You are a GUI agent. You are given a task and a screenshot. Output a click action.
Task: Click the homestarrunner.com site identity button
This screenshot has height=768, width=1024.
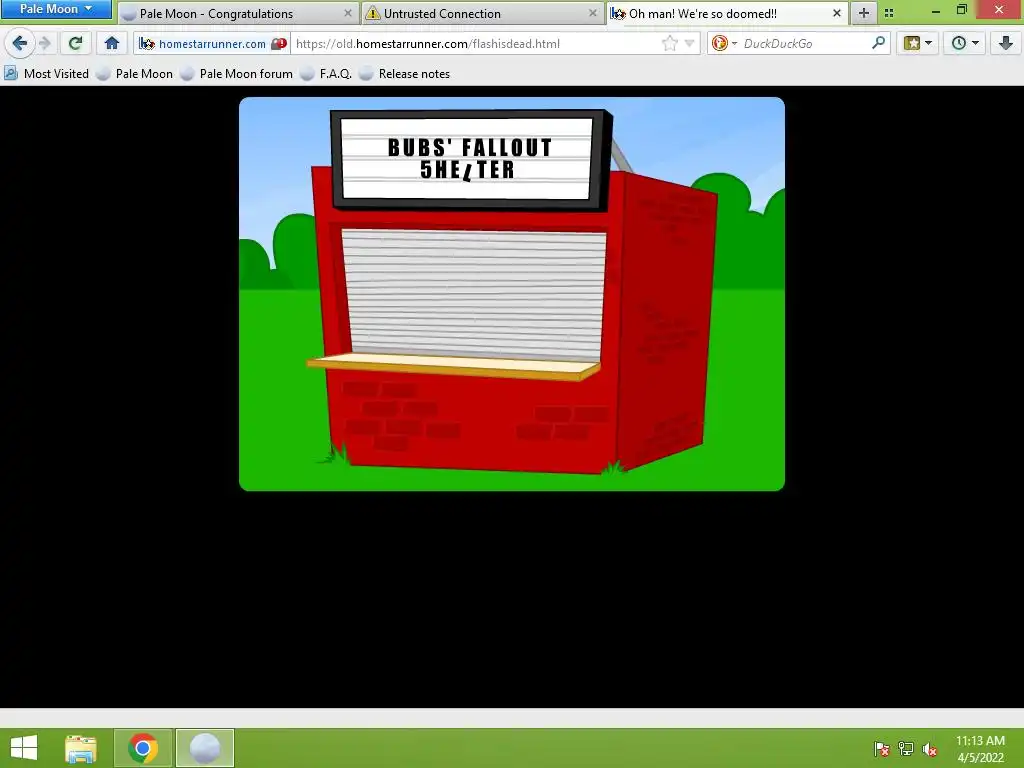tap(203, 44)
